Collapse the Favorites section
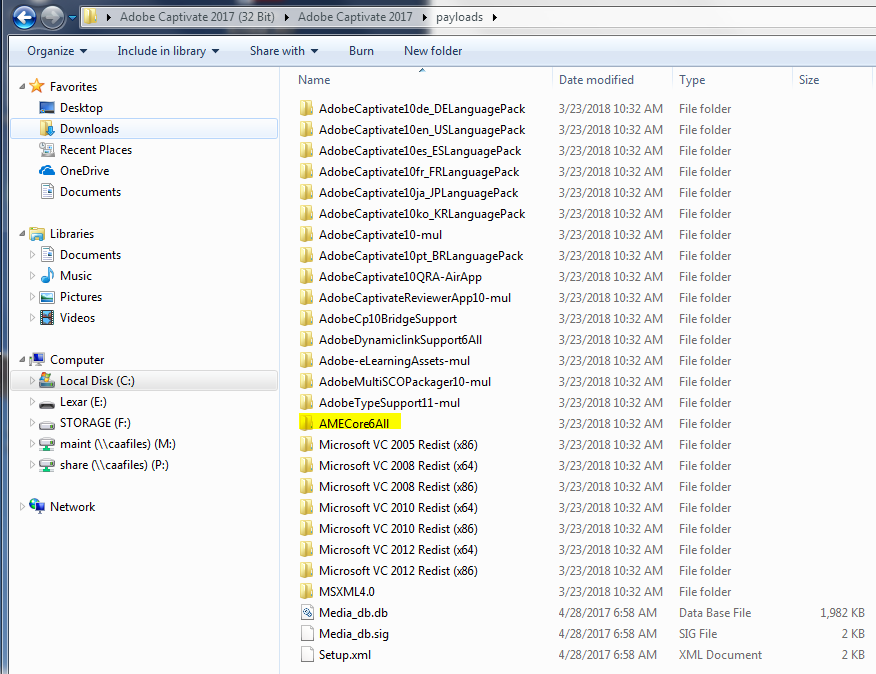The image size is (876, 674). [22, 87]
